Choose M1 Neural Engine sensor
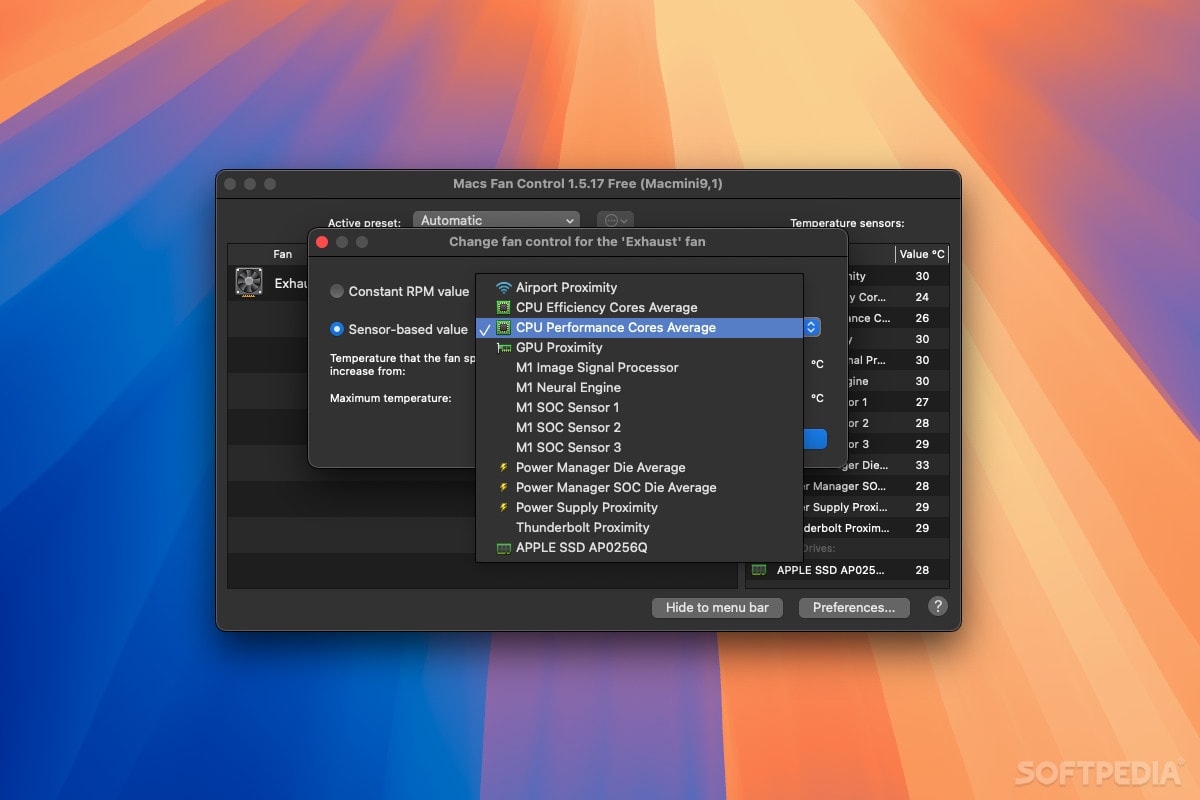The image size is (1200, 800). click(639, 387)
